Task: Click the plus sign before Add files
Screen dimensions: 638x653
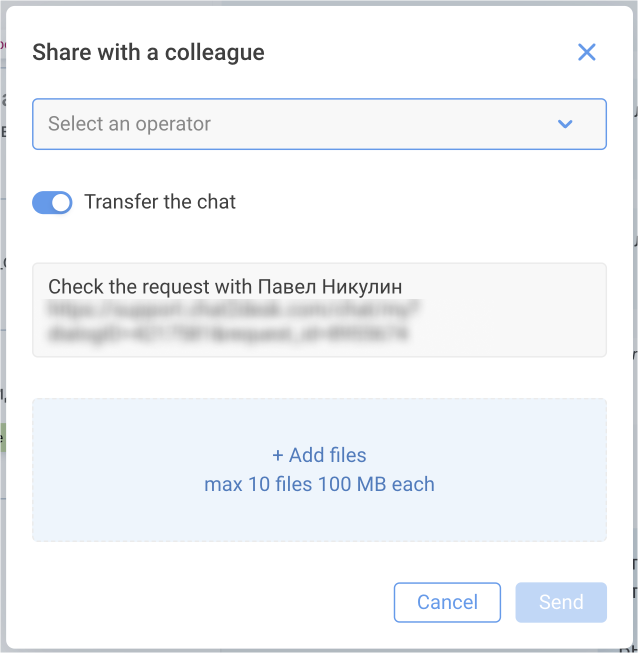Action: click(278, 456)
